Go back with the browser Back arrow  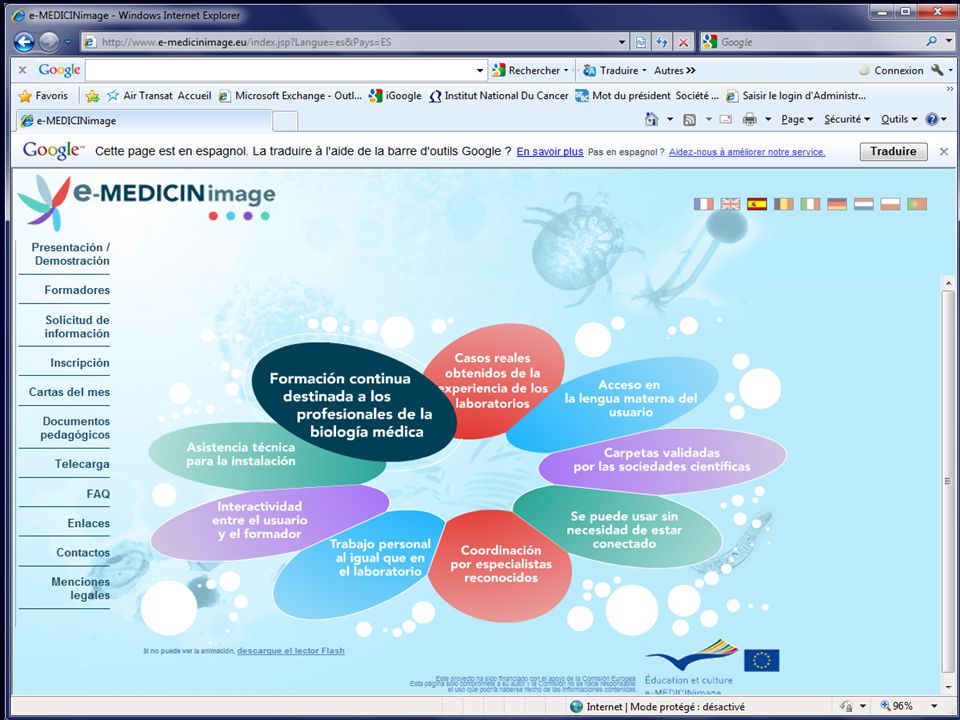pyautogui.click(x=24, y=42)
